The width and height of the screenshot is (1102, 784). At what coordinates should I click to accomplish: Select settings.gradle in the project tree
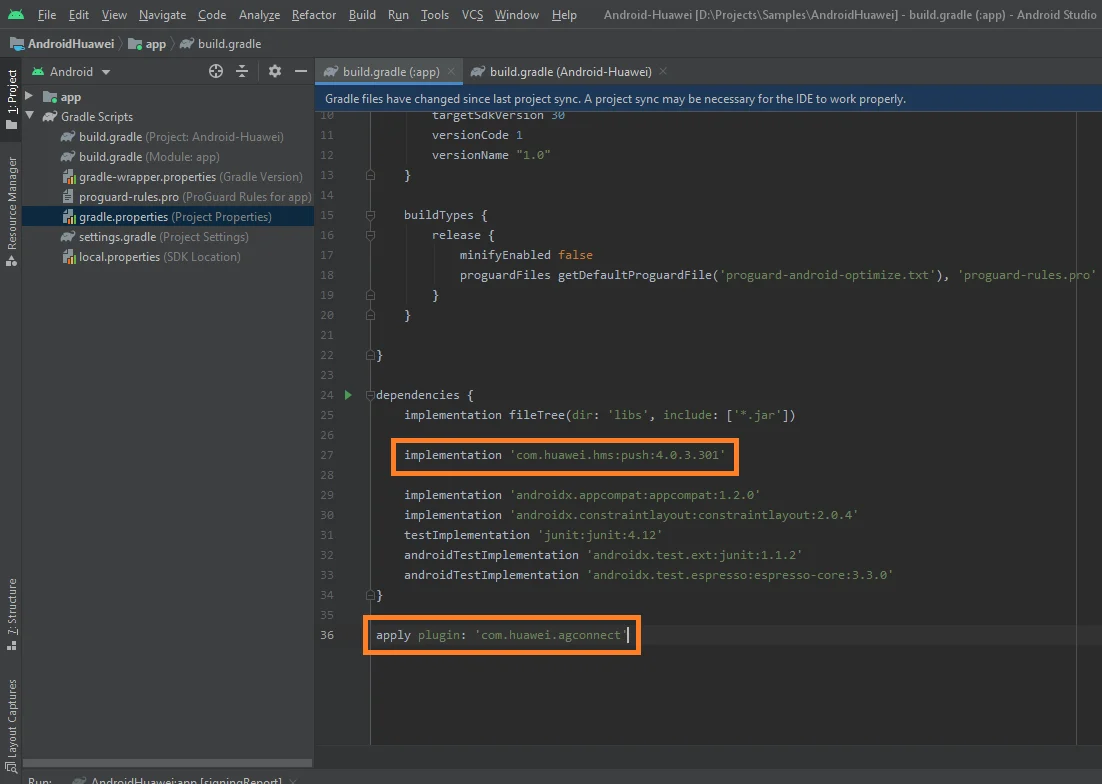pyautogui.click(x=117, y=237)
